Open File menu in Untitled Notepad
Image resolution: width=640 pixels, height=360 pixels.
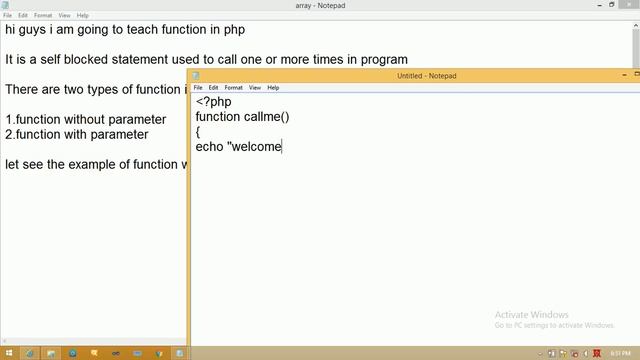[198, 88]
